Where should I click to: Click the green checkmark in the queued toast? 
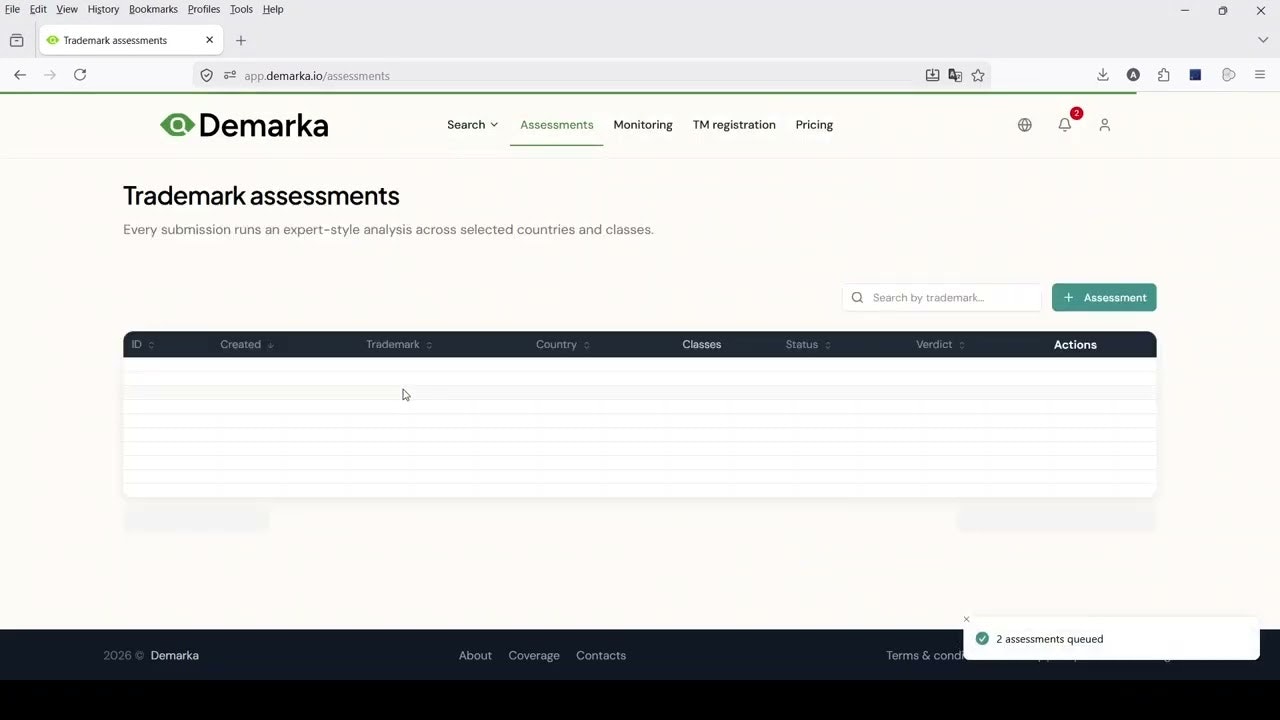click(982, 638)
